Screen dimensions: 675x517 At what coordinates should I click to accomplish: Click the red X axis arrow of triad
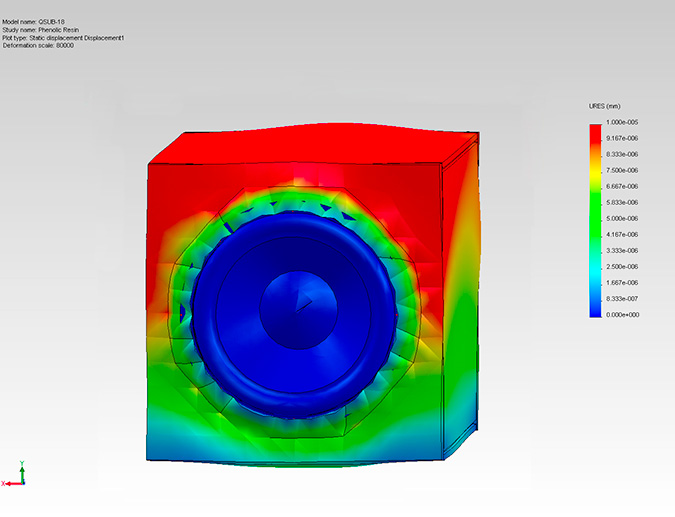click(x=8, y=483)
